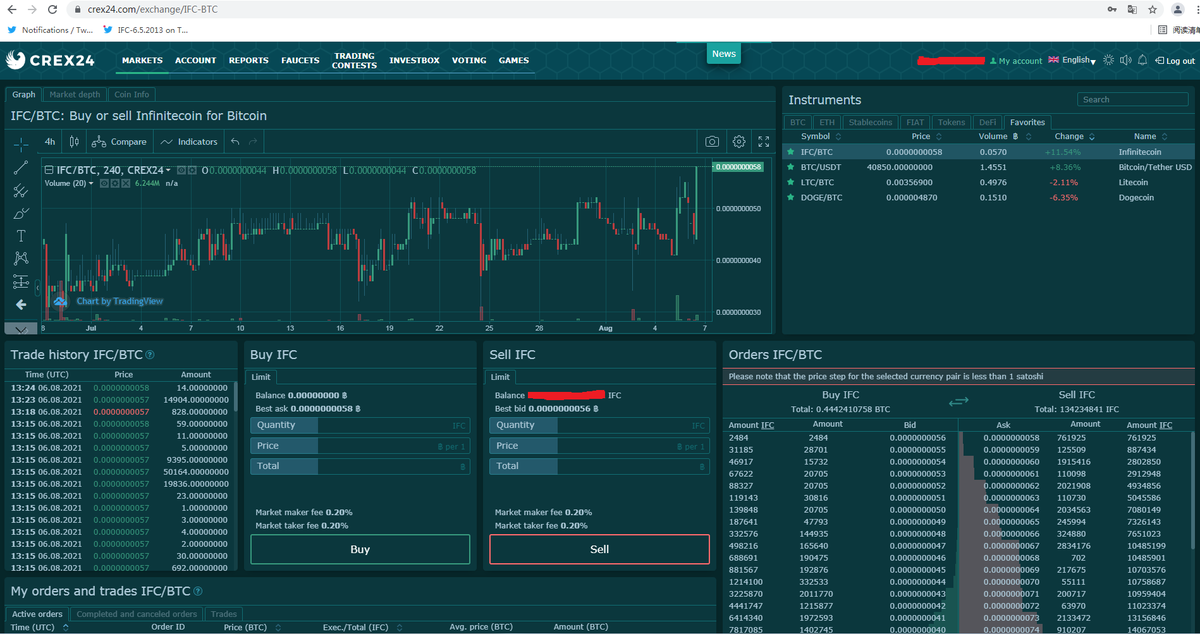Focus the Sell IFC Price field
Viewport: 1200px width, 634px height.
click(600, 445)
